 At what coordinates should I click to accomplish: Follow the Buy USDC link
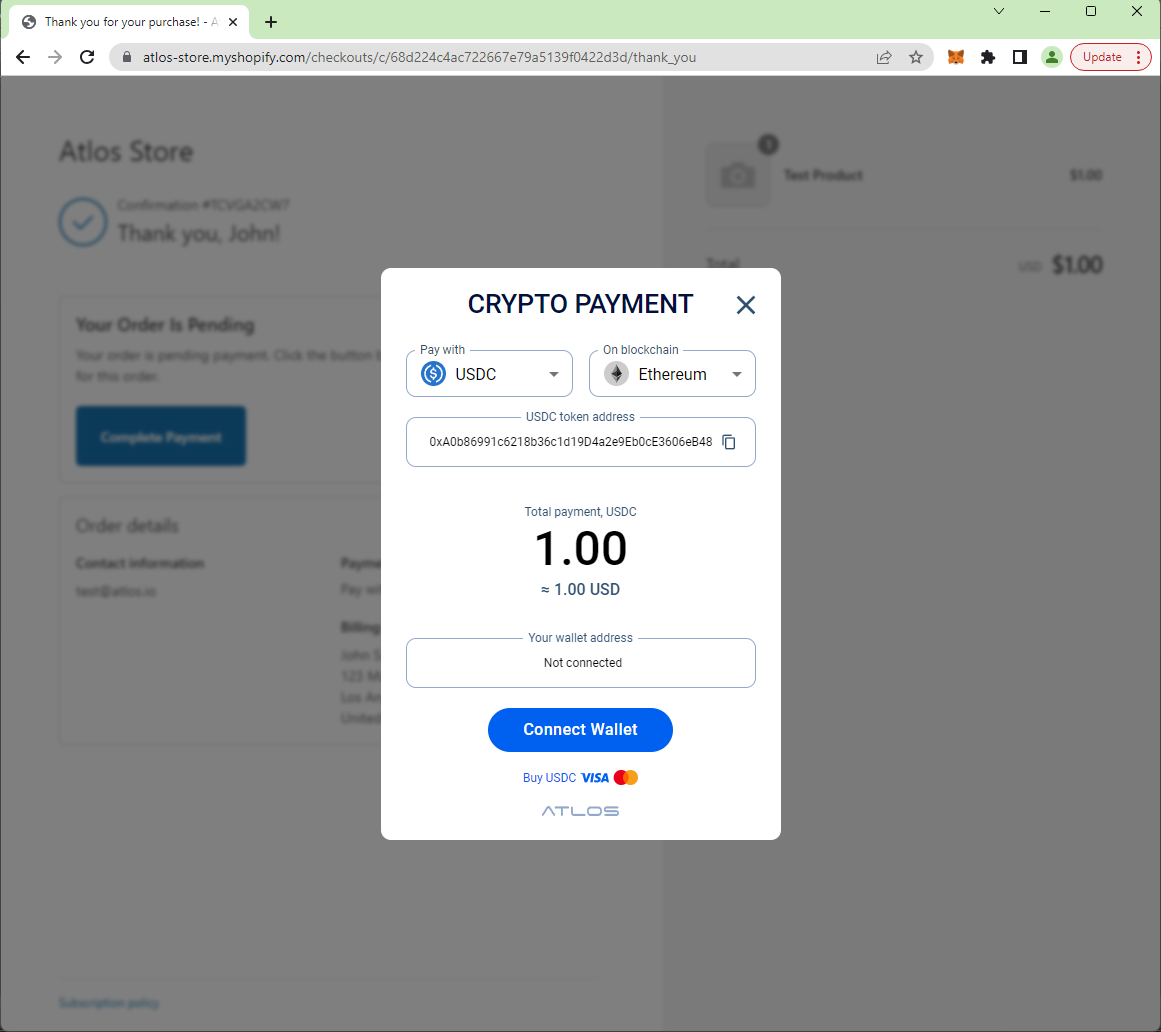(x=549, y=777)
